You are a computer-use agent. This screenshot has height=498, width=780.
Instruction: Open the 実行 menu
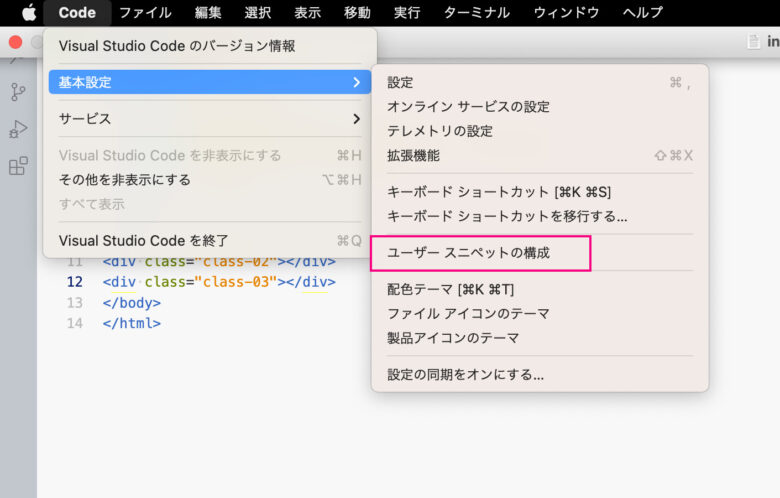pyautogui.click(x=407, y=12)
